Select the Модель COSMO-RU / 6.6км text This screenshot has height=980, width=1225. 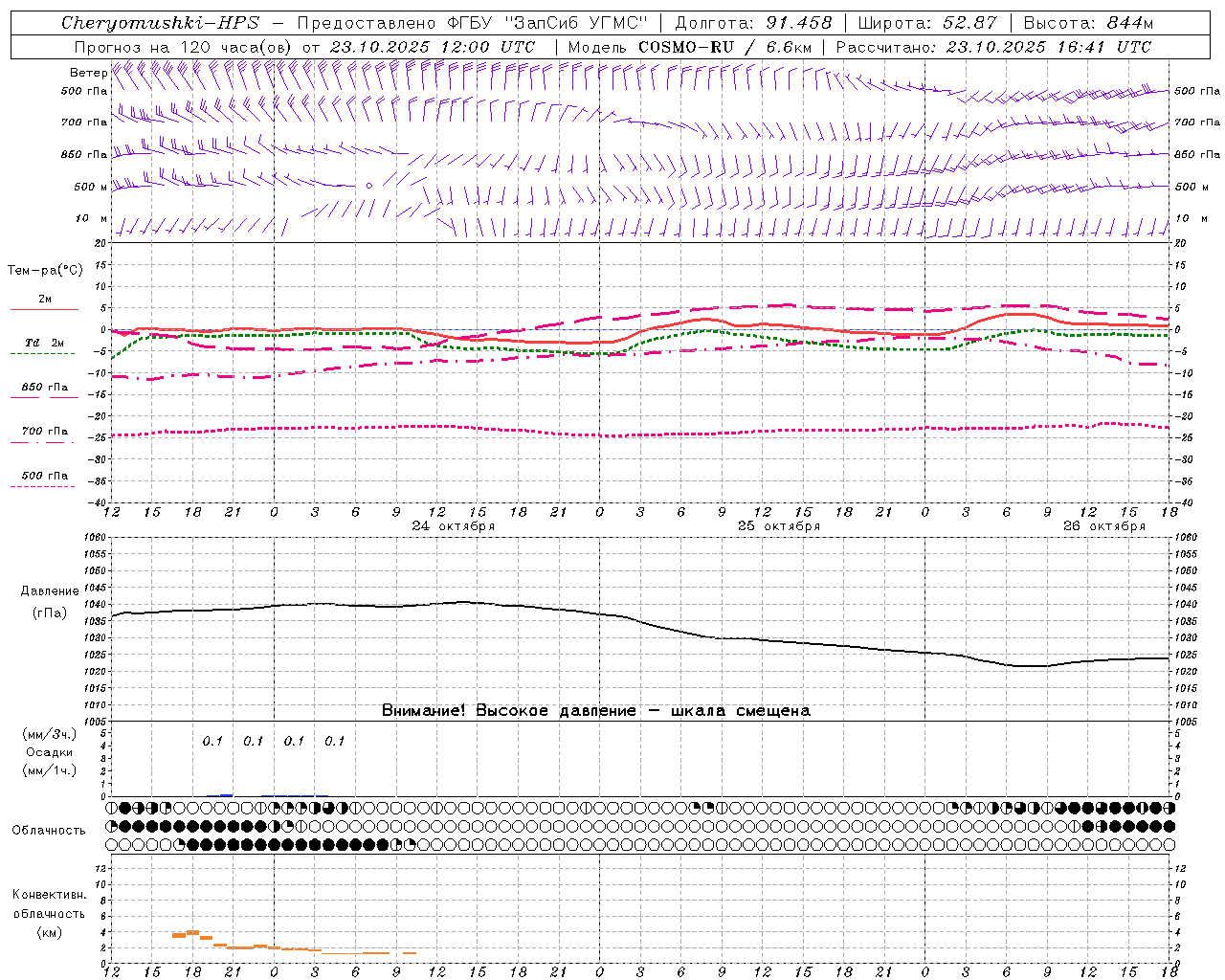(x=690, y=47)
